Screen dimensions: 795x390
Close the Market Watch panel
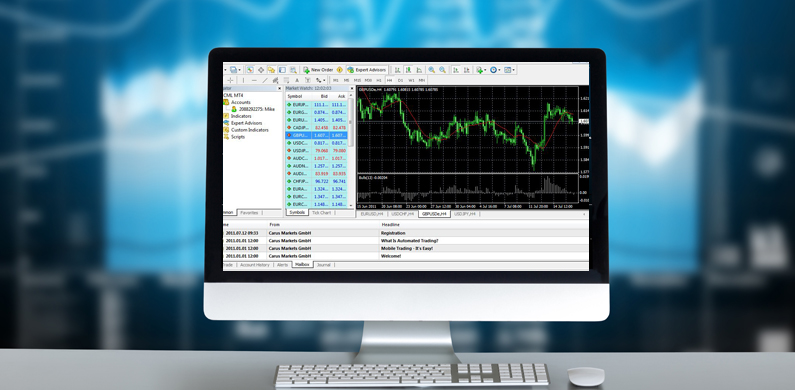pyautogui.click(x=351, y=89)
